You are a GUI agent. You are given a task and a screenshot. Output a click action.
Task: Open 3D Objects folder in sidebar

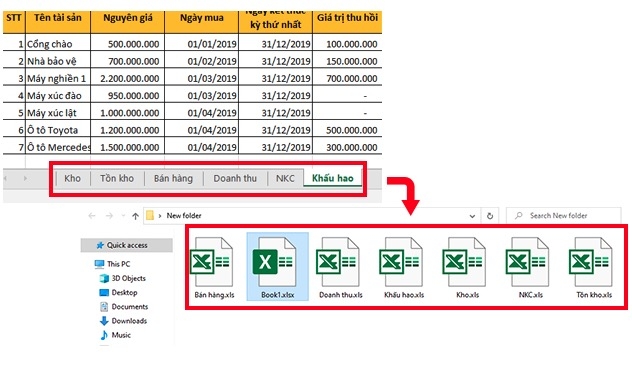pyautogui.click(x=123, y=278)
